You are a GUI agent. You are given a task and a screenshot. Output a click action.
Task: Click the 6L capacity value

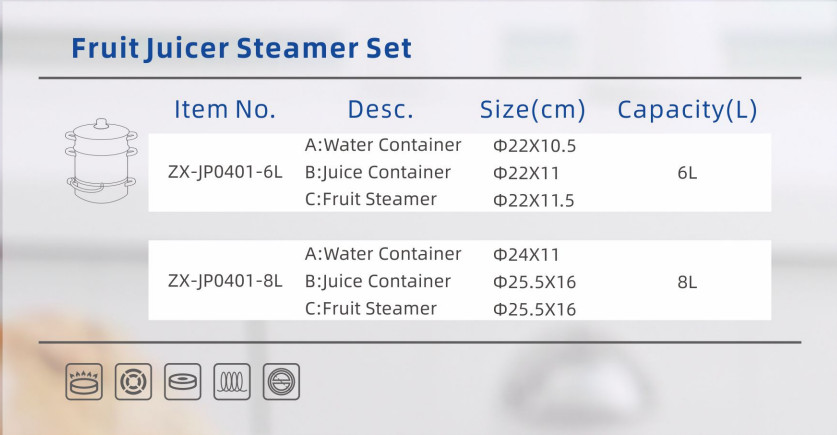point(687,173)
